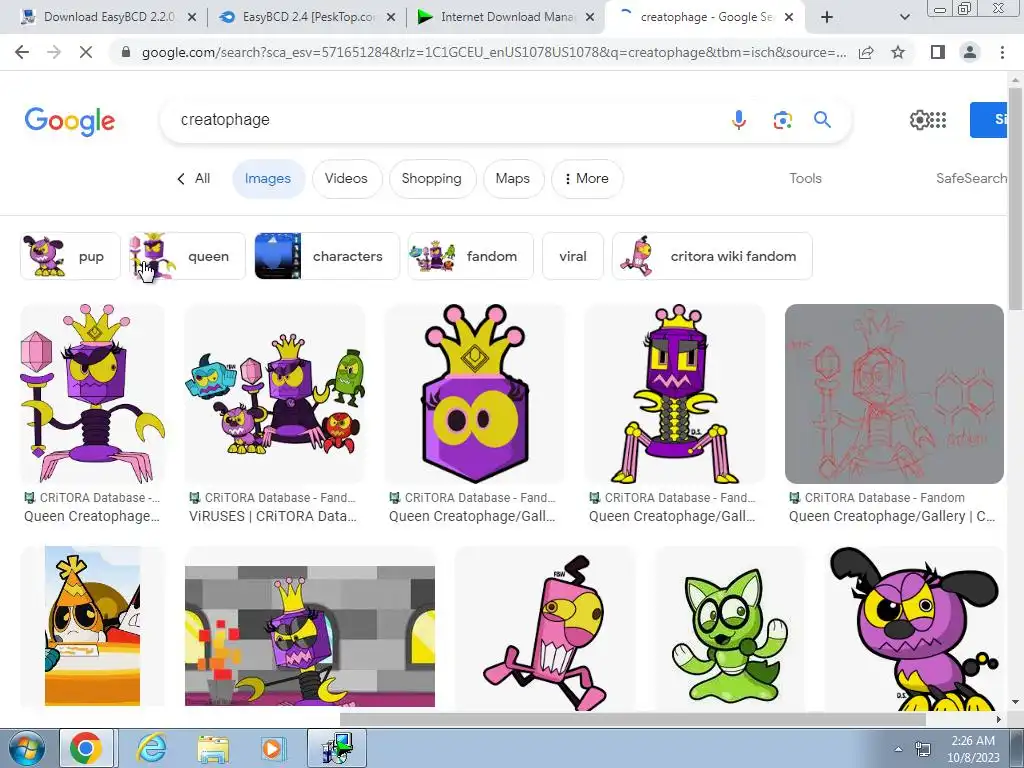Close the Download EasyBCD 2.2.0 tab

click(x=192, y=18)
